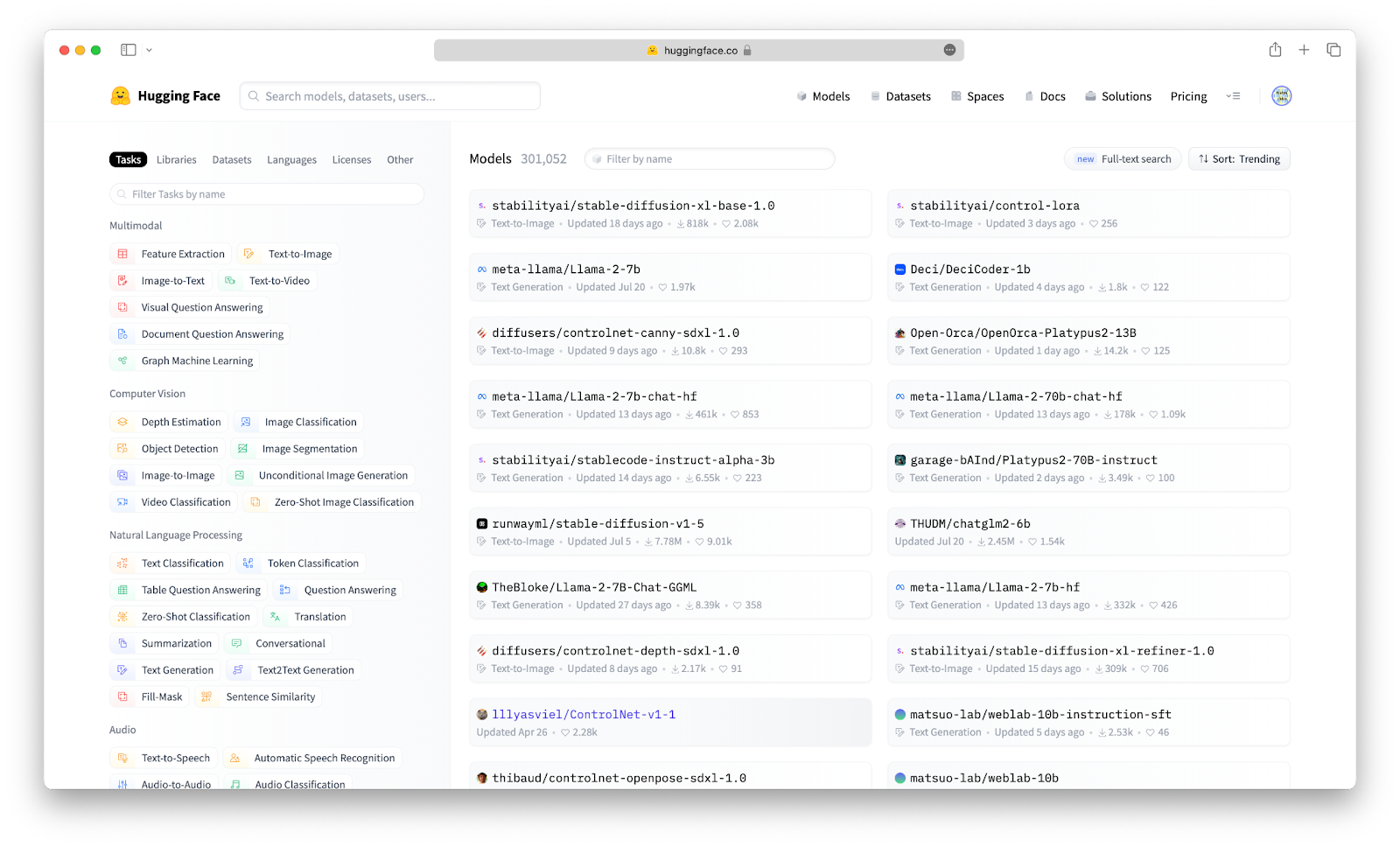This screenshot has height=847, width=1400.
Task: Open Open-Orca/OpenOrca-Platypus2-13B model card
Action: [1088, 341]
